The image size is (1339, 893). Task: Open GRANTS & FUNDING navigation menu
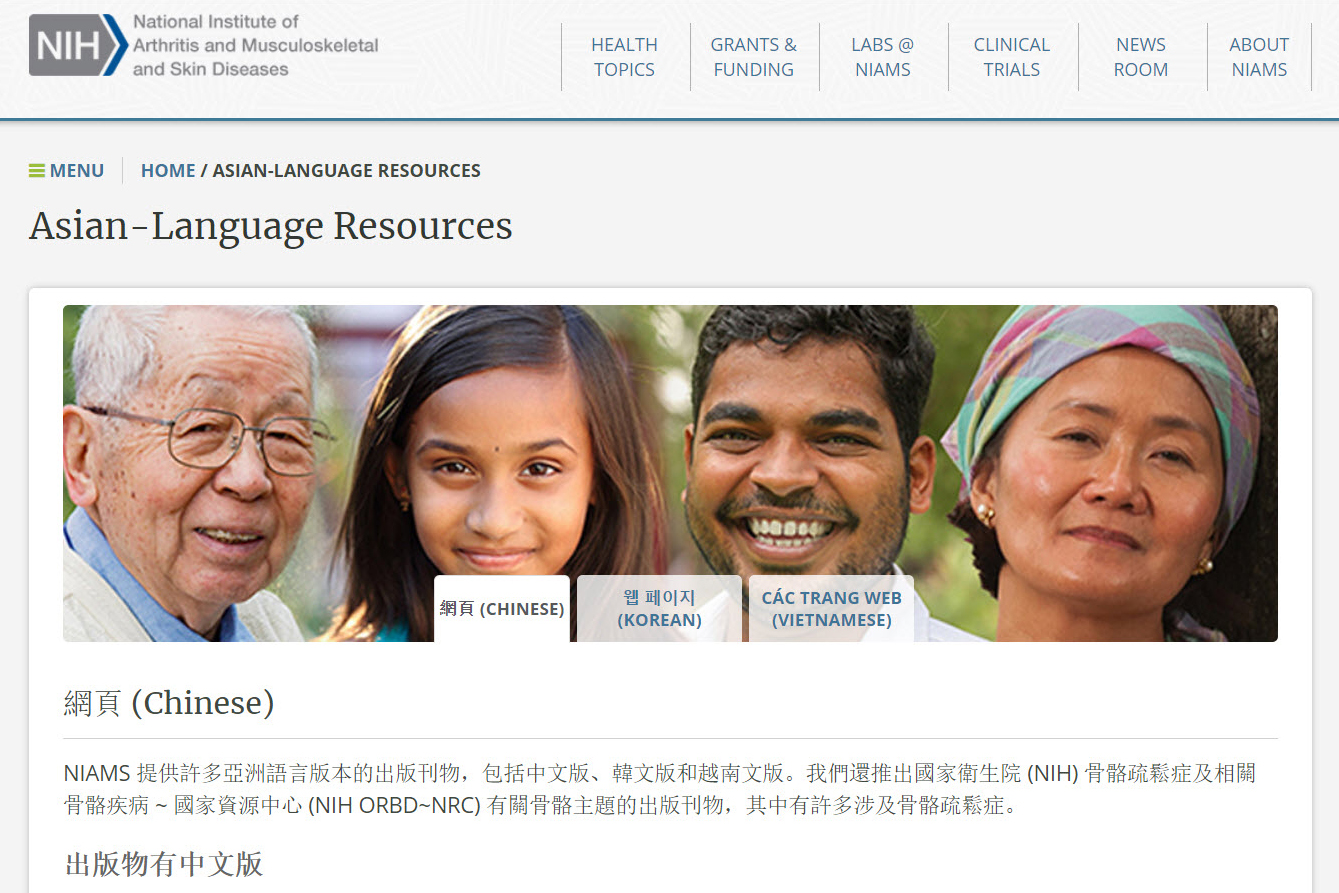pos(754,57)
